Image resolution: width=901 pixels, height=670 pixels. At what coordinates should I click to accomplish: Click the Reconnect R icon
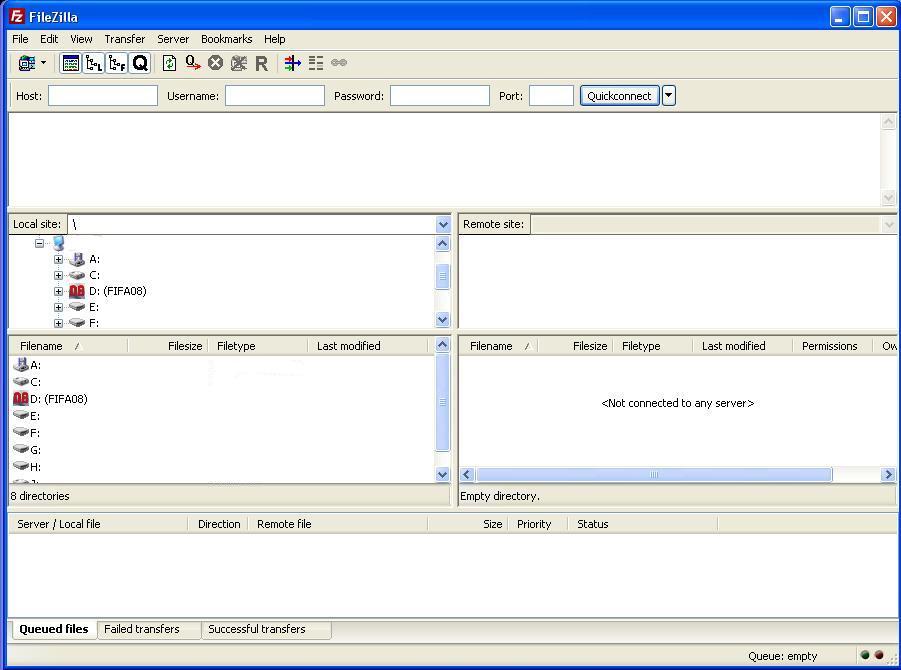click(x=261, y=63)
